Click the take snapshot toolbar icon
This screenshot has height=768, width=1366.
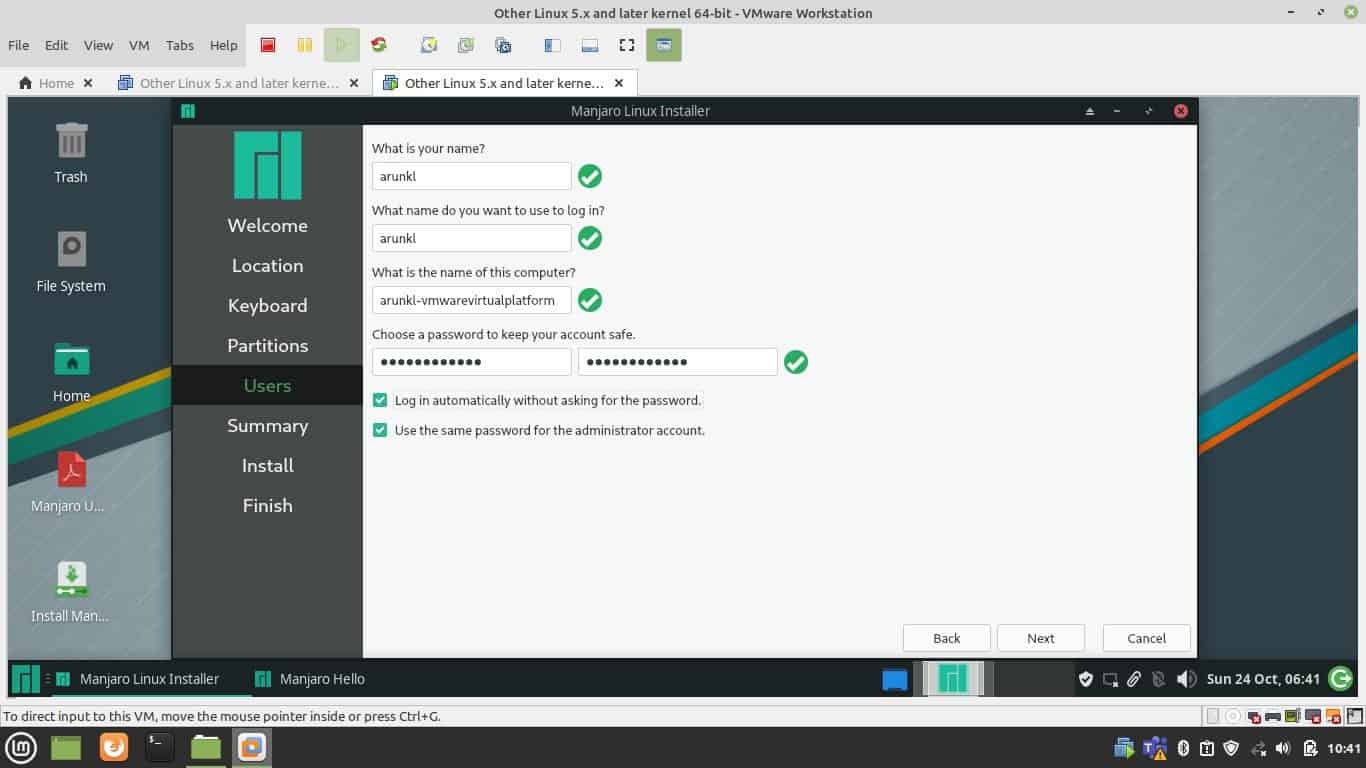tap(429, 45)
